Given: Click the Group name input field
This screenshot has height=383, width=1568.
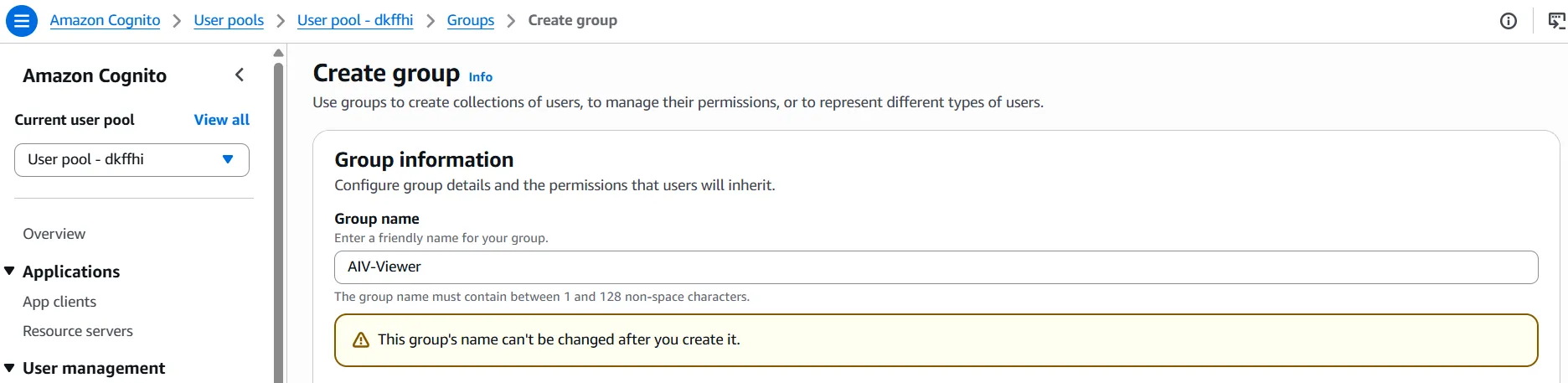Looking at the screenshot, I should click(x=936, y=267).
